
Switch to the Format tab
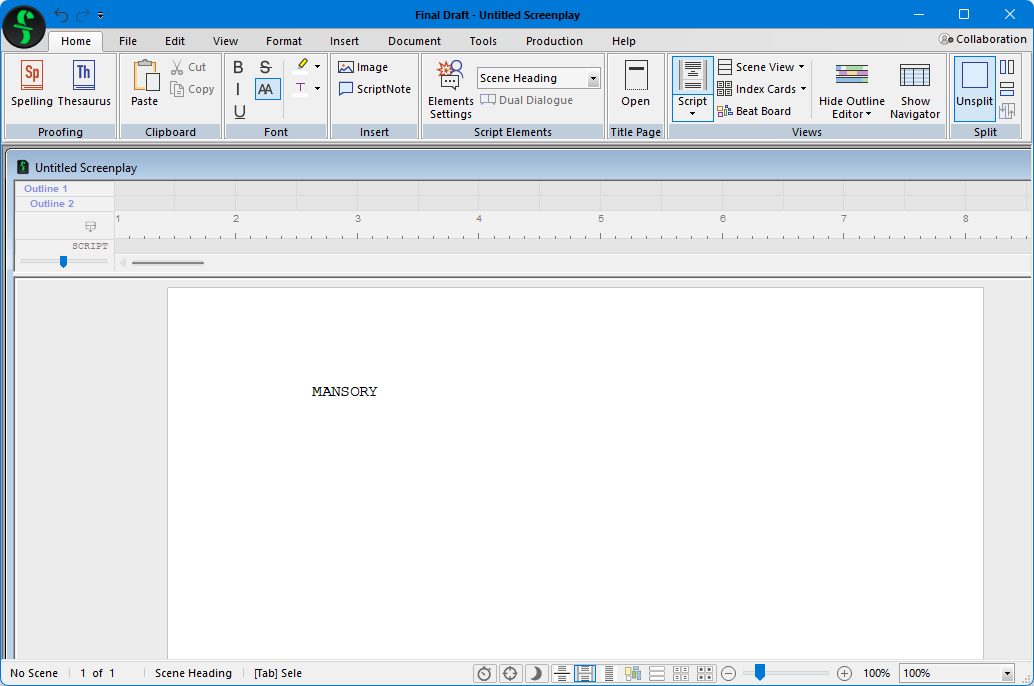pyautogui.click(x=284, y=41)
